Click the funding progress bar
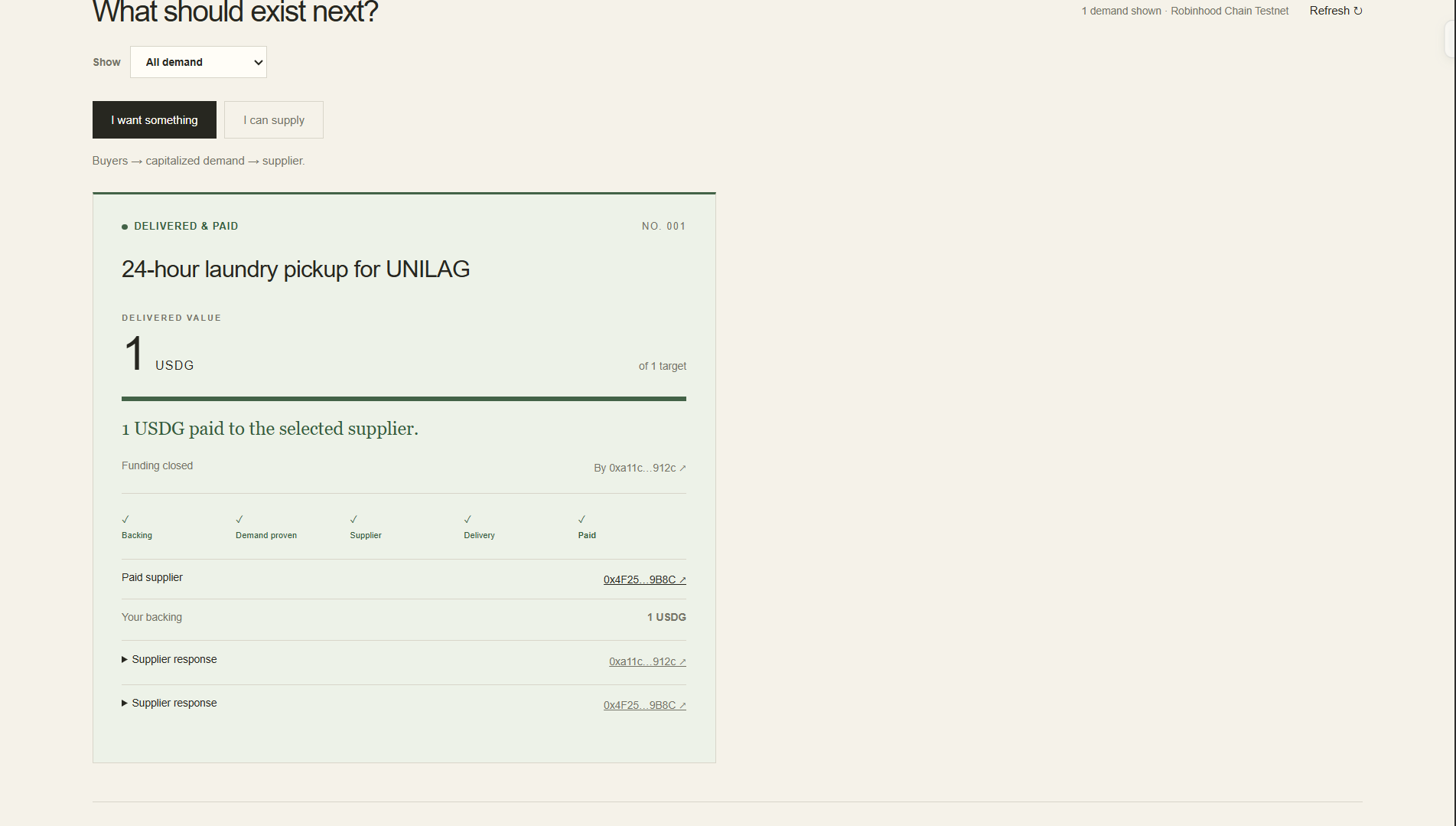Viewport: 1456px width, 826px height. [404, 399]
